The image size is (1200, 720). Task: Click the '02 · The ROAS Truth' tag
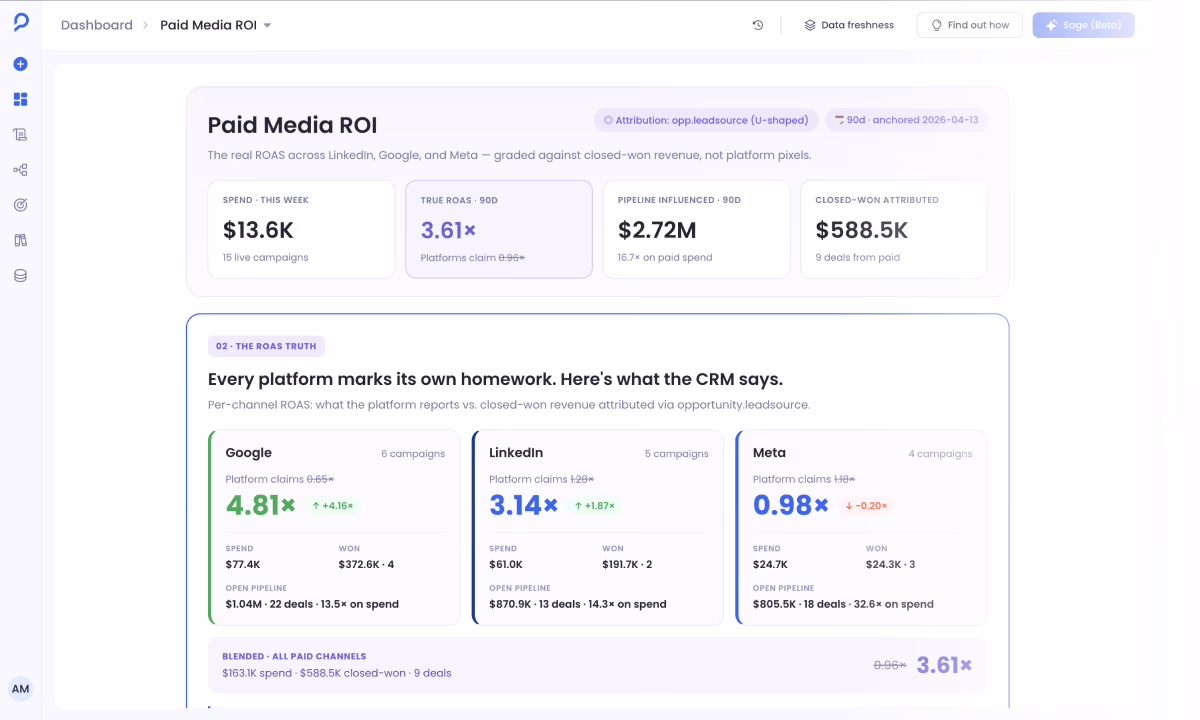point(266,346)
